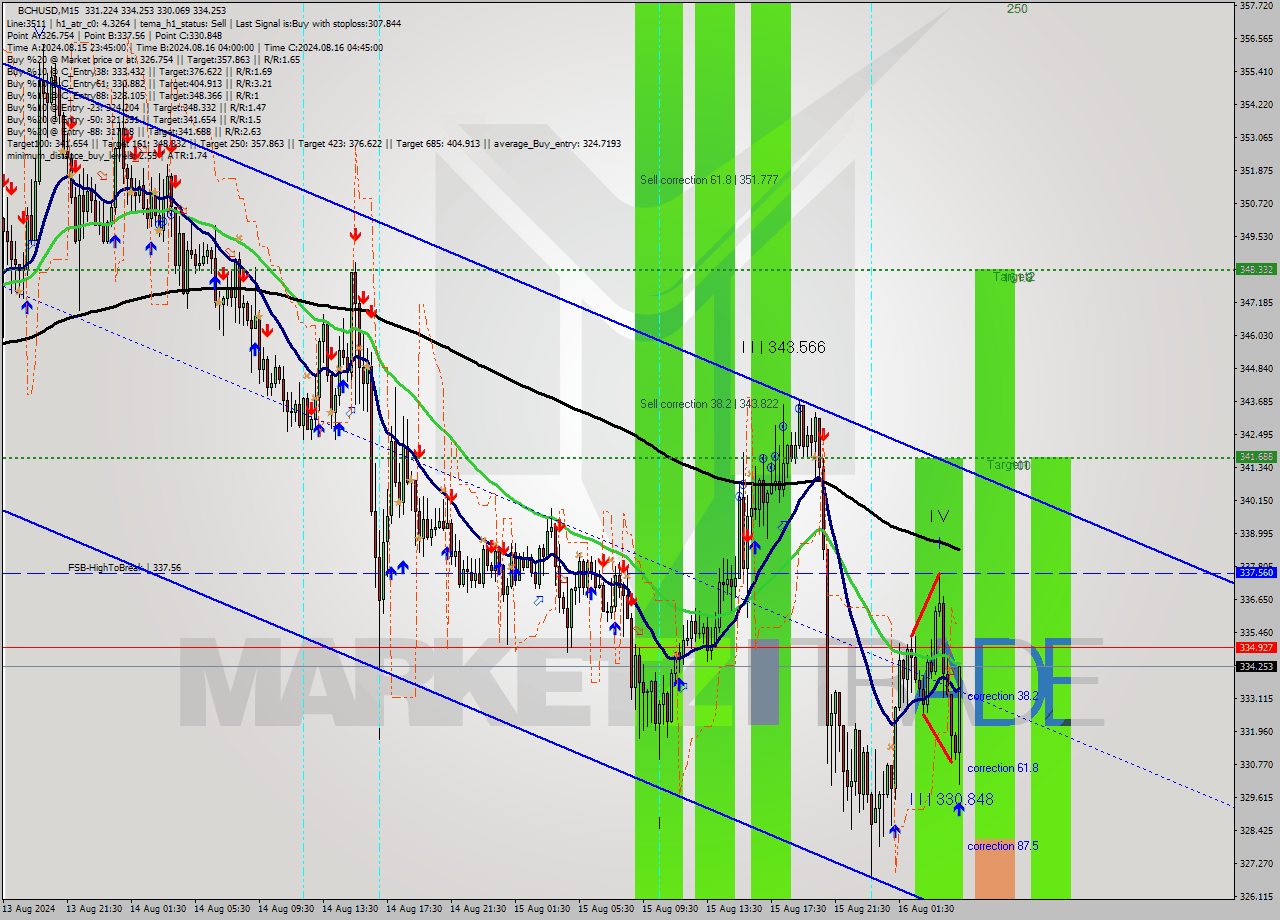Click the 'average_Buy_entry: 324.7193' text
This screenshot has height=920, width=1280.
click(557, 144)
